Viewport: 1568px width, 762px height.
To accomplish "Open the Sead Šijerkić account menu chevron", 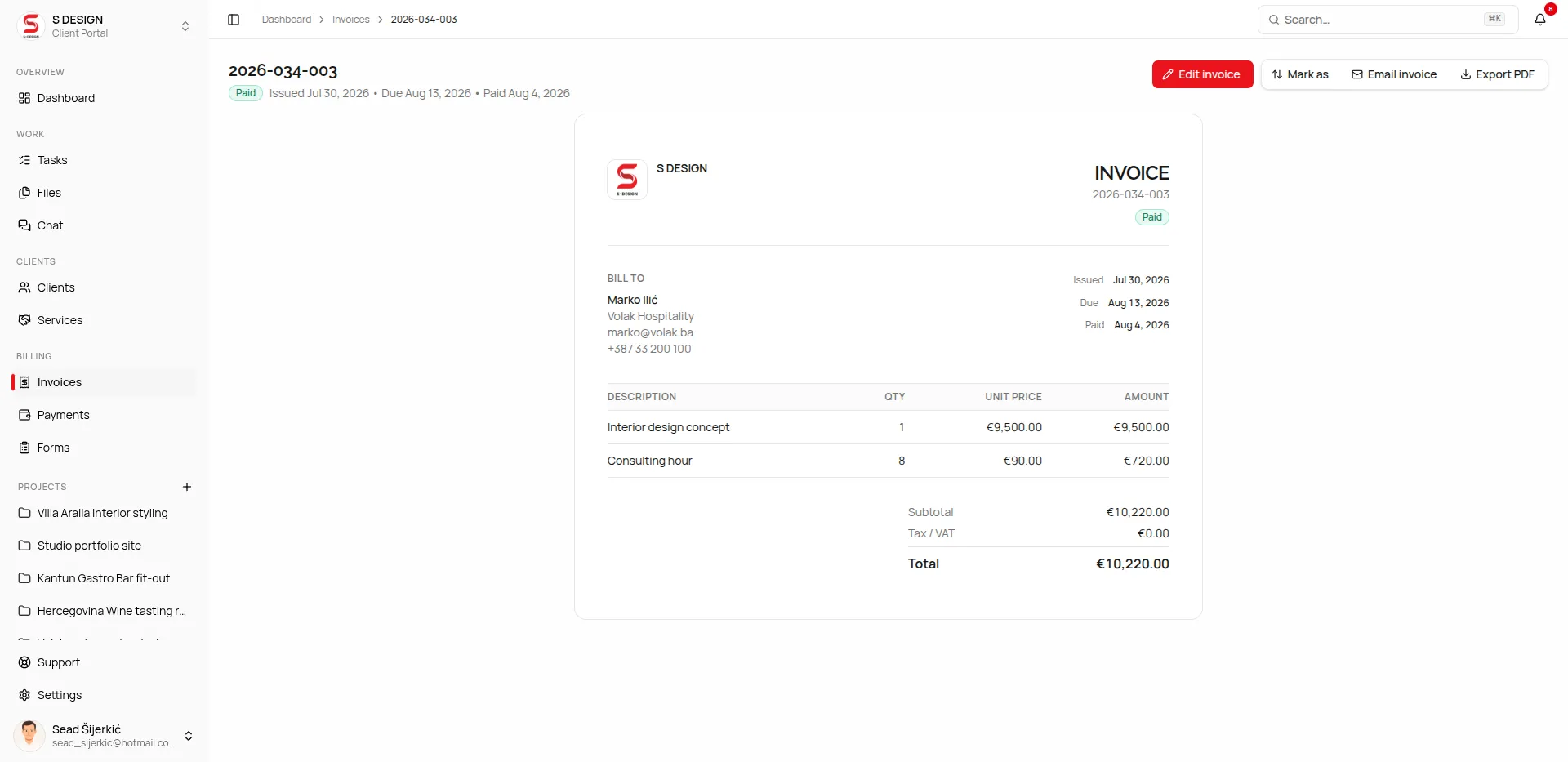I will 189,736.
